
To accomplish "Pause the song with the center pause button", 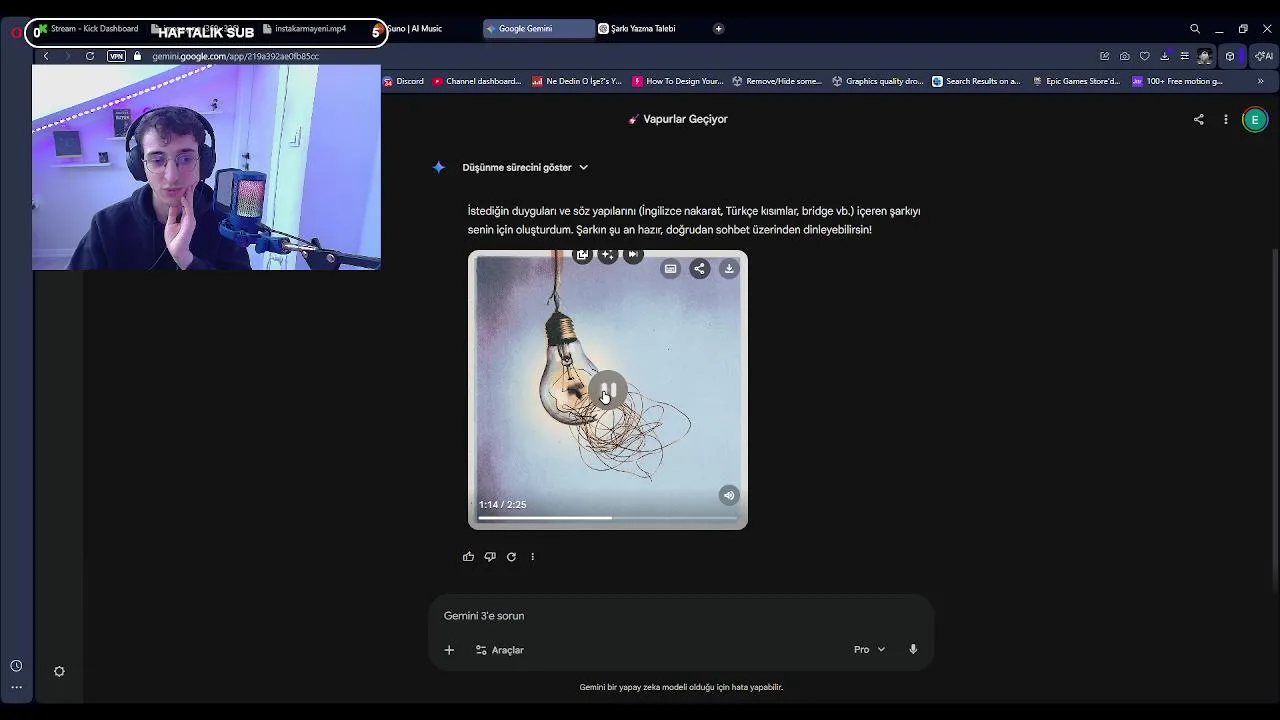I will (x=608, y=390).
